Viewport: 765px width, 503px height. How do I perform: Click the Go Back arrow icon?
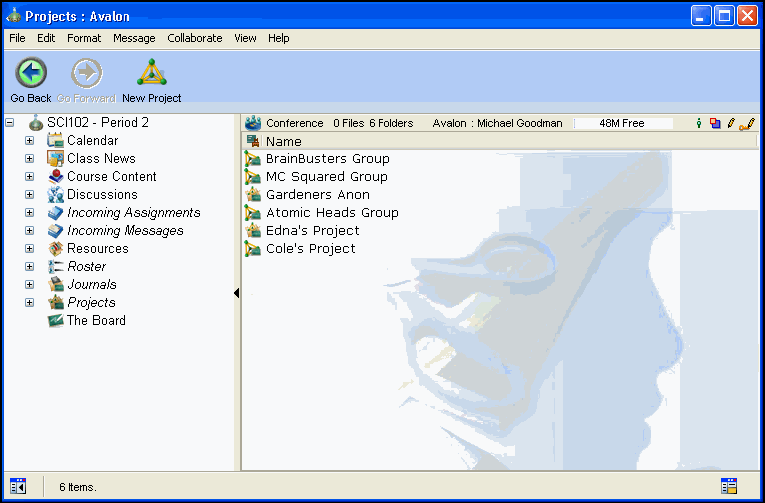click(x=31, y=73)
